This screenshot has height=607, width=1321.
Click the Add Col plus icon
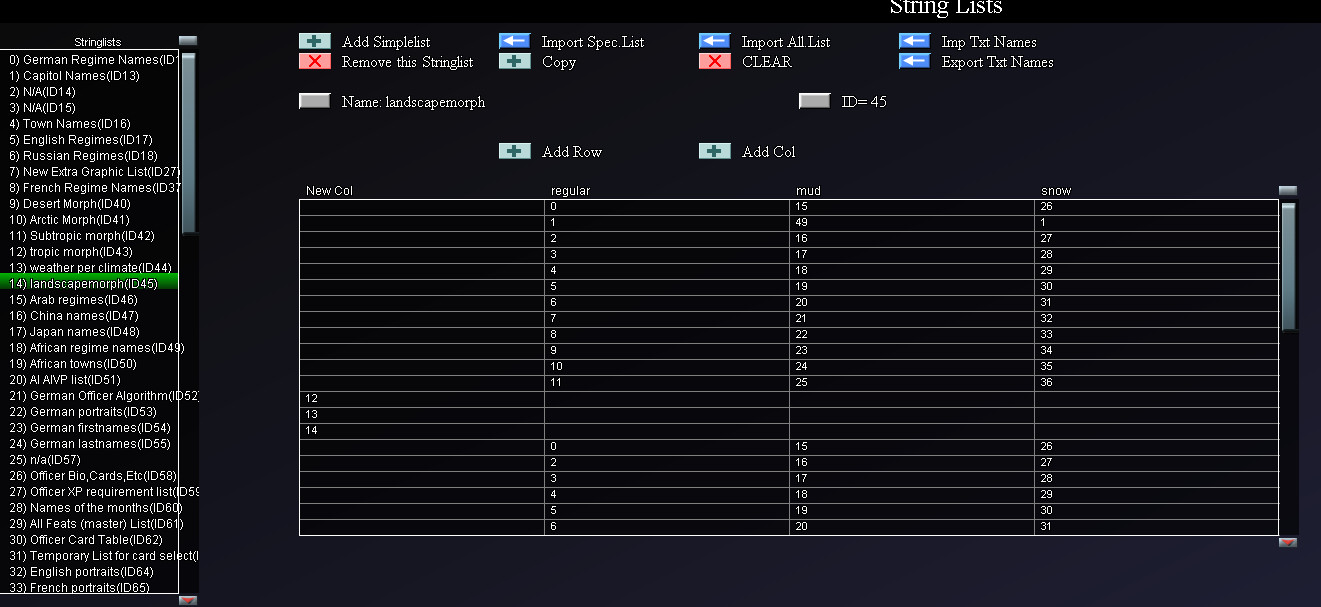(714, 152)
